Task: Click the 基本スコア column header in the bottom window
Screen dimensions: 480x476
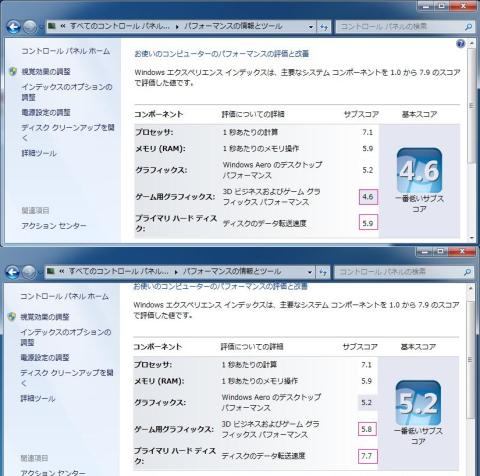Action: coord(418,347)
